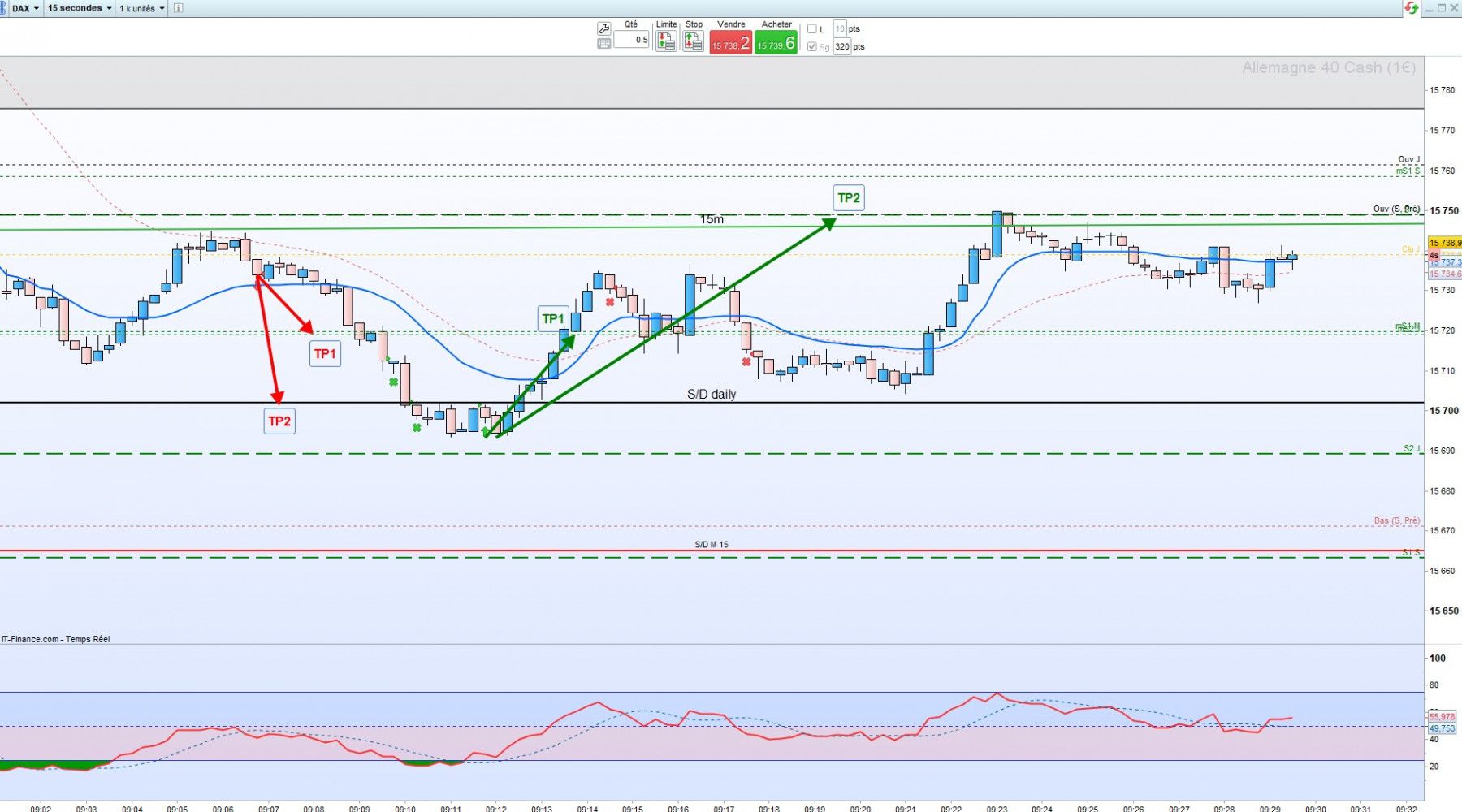Viewport: 1462px width, 812px height.
Task: Click the chart group link chain icon
Action: click(2, 8)
